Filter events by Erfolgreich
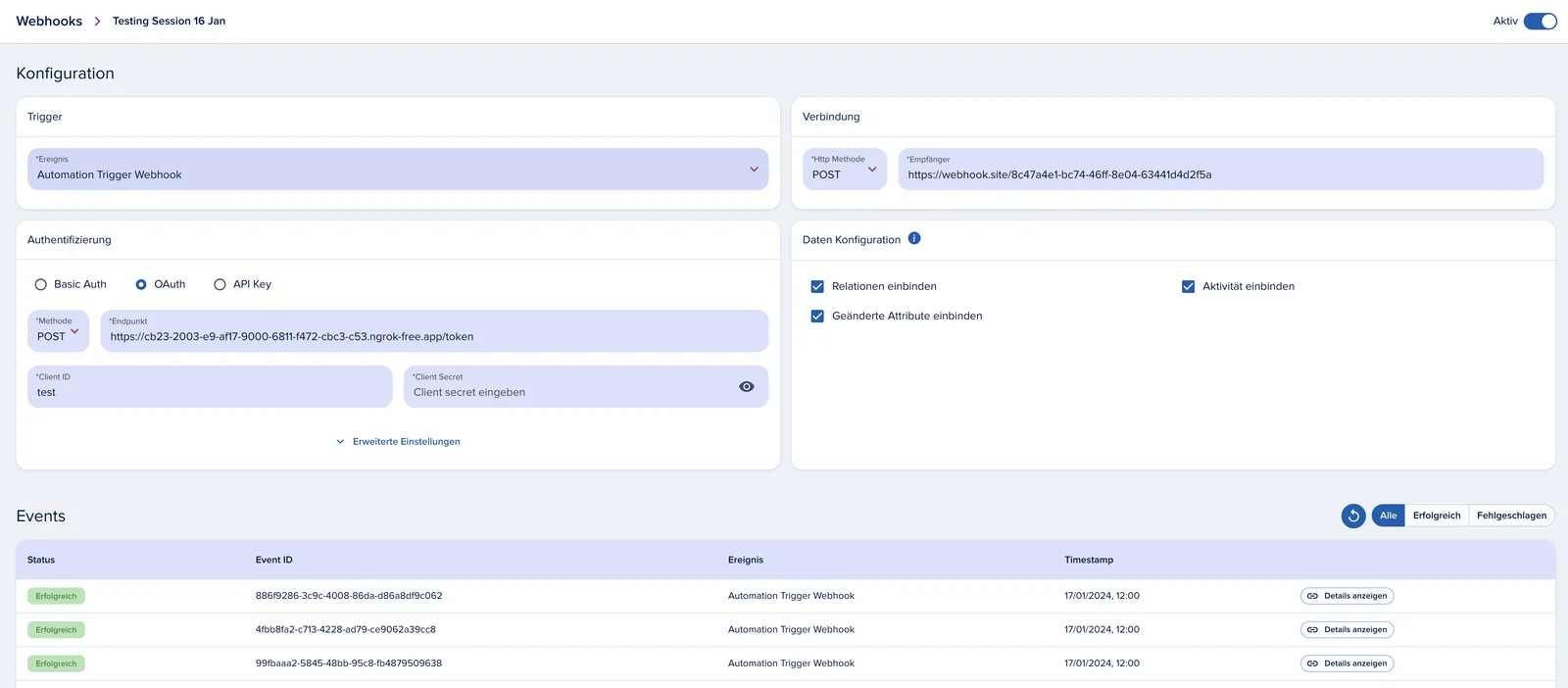 (1437, 516)
